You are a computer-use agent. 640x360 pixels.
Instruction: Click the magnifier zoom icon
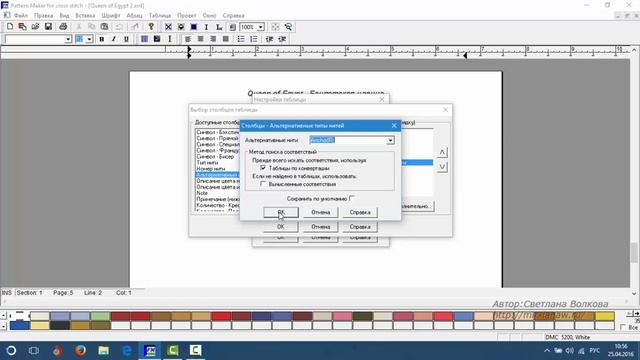pos(288,27)
